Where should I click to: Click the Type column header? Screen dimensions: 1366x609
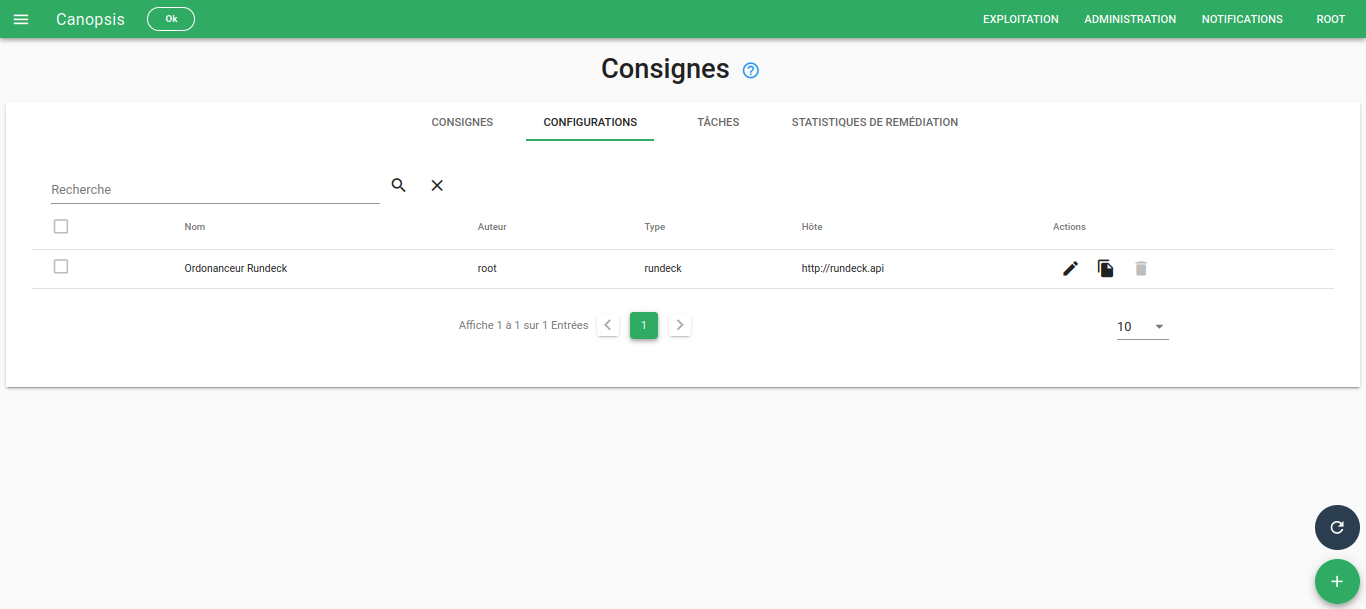[655, 227]
